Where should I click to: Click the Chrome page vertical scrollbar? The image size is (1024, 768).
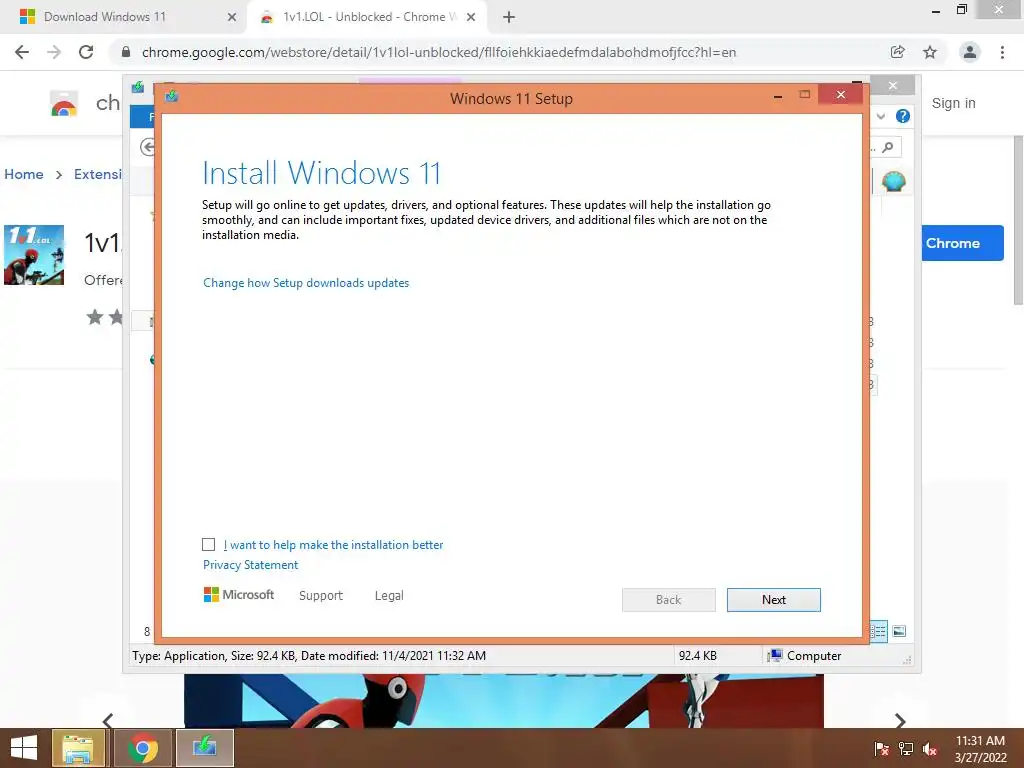pyautogui.click(x=1018, y=220)
